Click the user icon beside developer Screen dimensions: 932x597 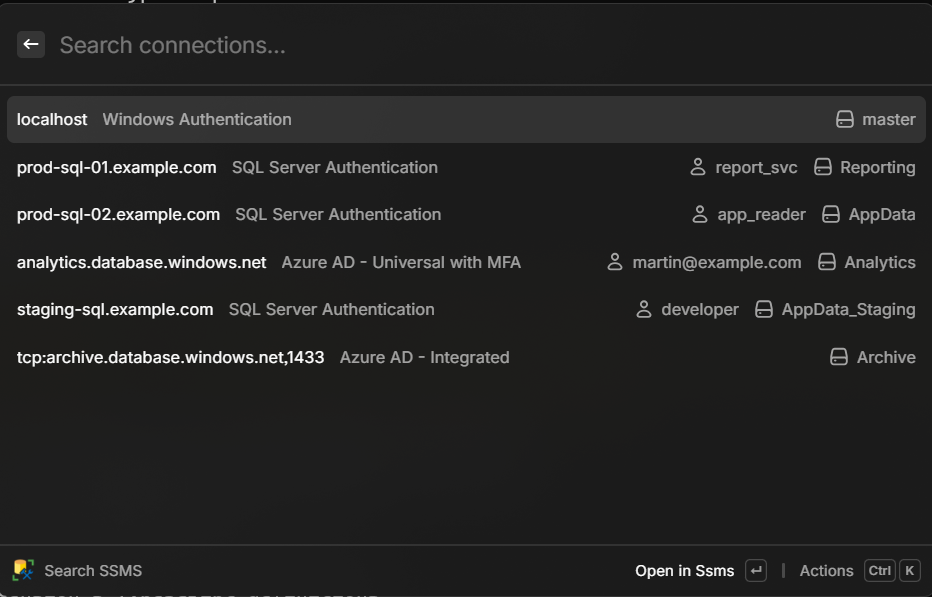pos(644,309)
